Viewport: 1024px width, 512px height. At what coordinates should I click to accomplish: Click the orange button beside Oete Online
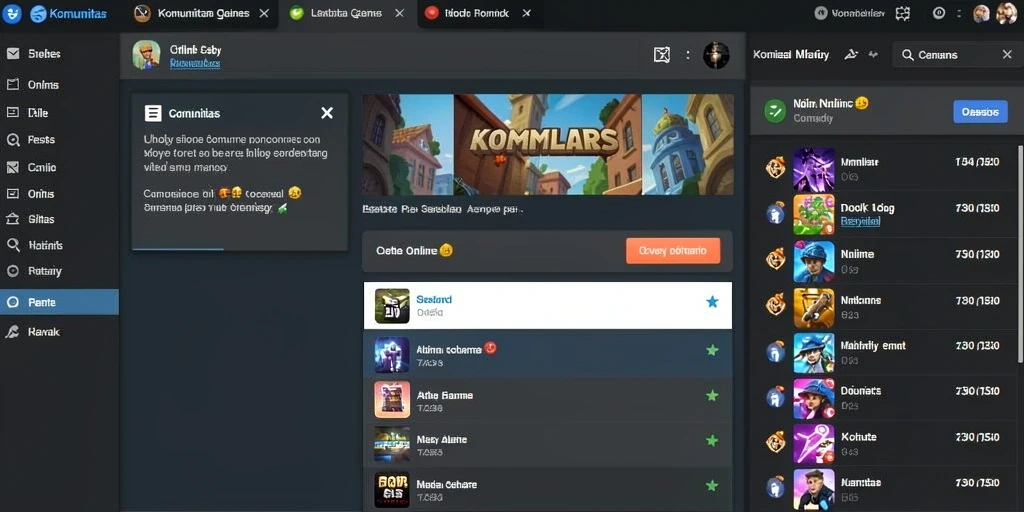coord(673,251)
